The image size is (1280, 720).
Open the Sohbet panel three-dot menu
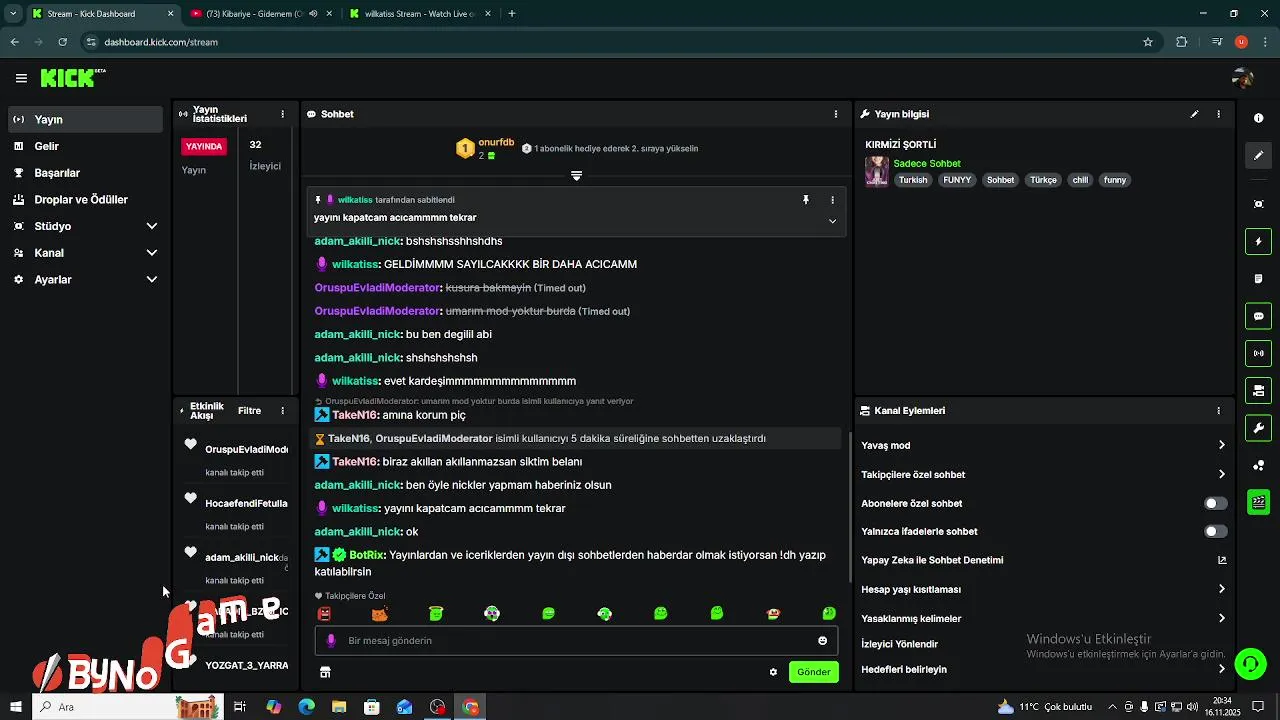click(836, 114)
